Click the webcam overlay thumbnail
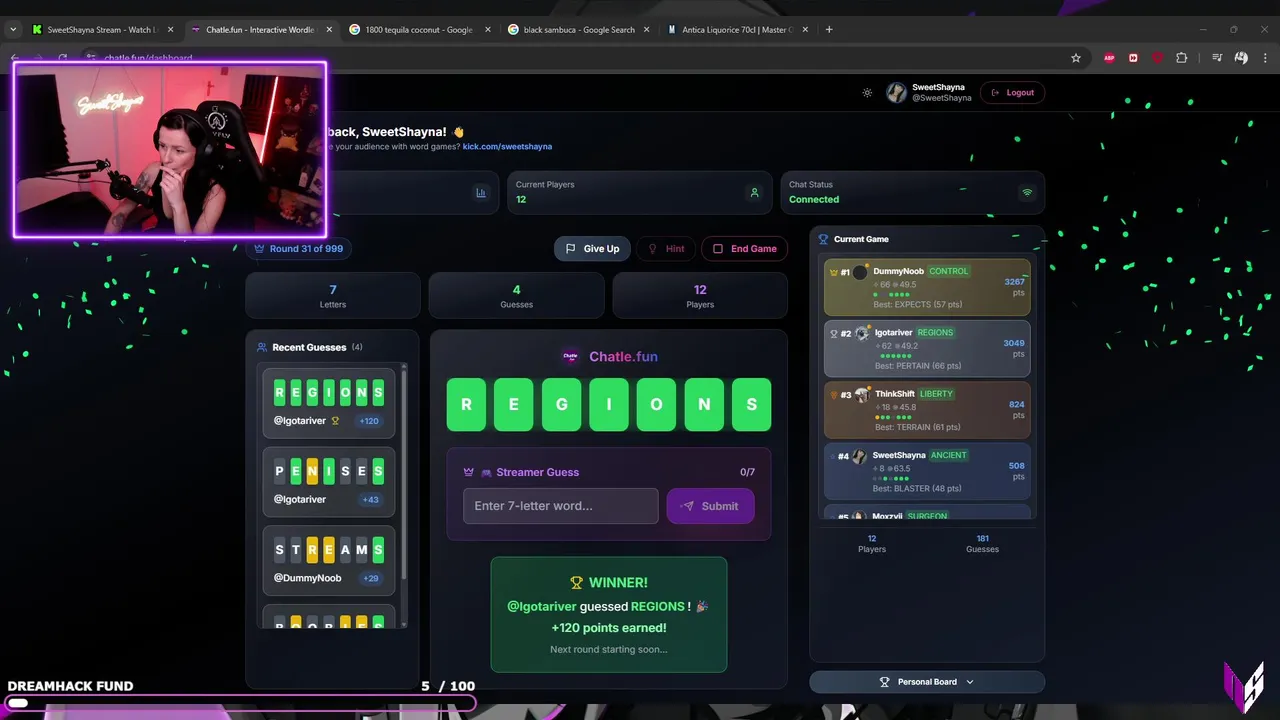The image size is (1280, 720). click(x=170, y=150)
